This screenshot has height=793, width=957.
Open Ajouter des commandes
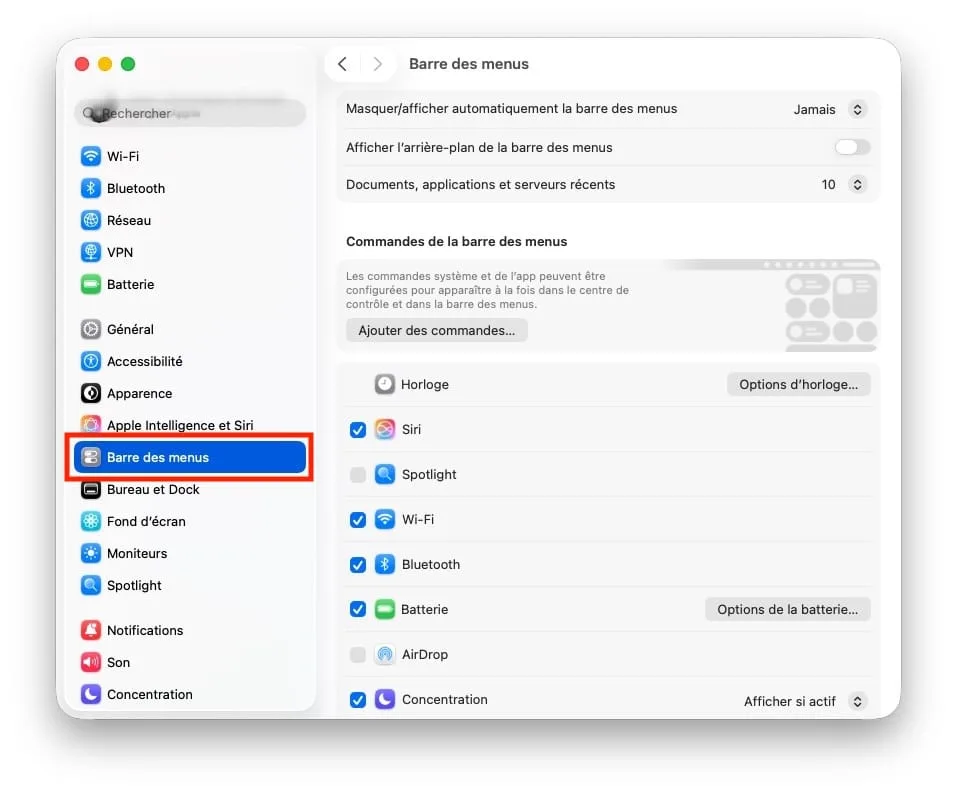click(436, 330)
